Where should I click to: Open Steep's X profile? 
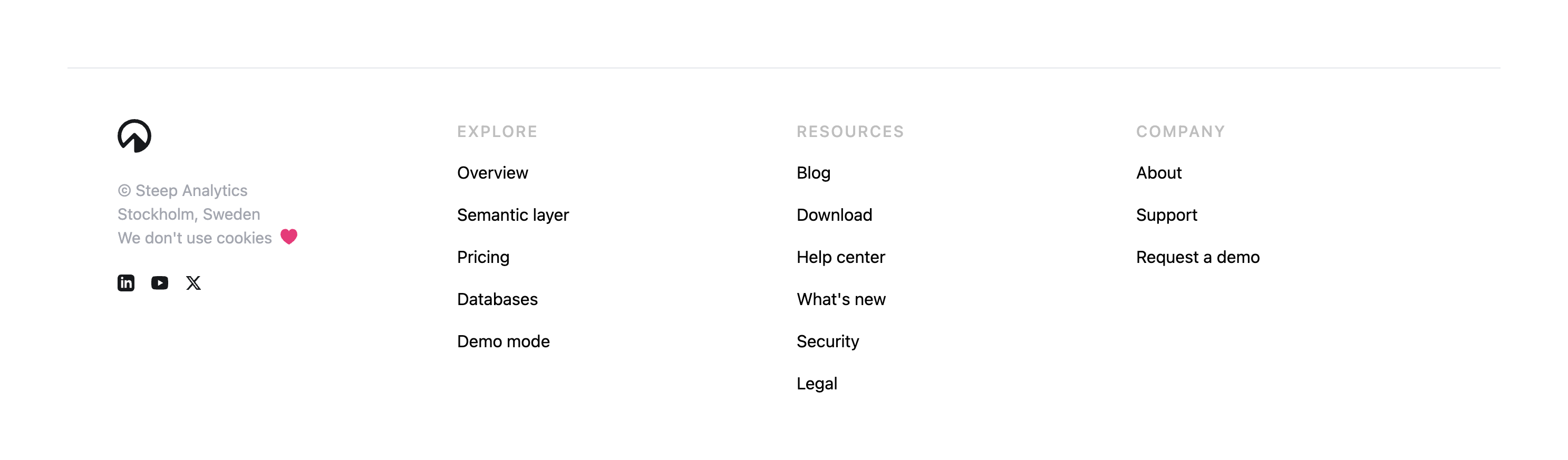click(x=193, y=282)
